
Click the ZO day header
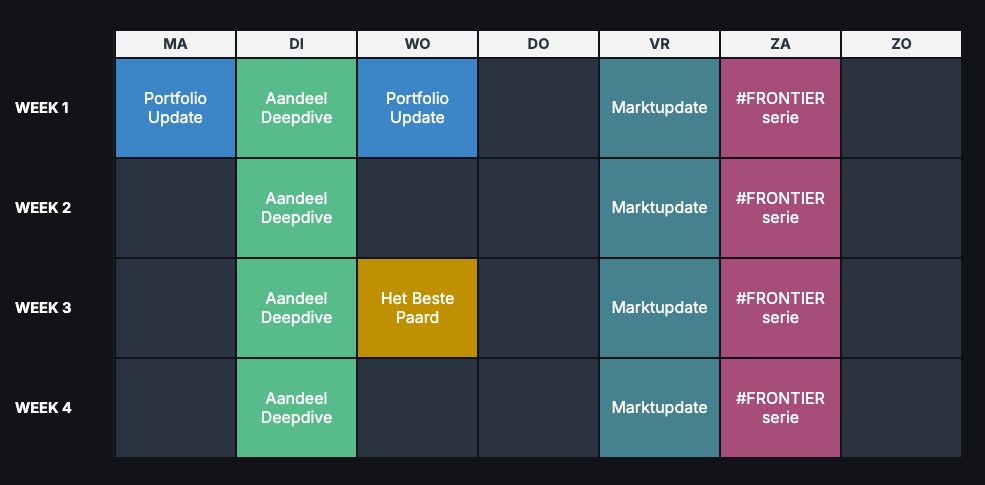point(901,44)
